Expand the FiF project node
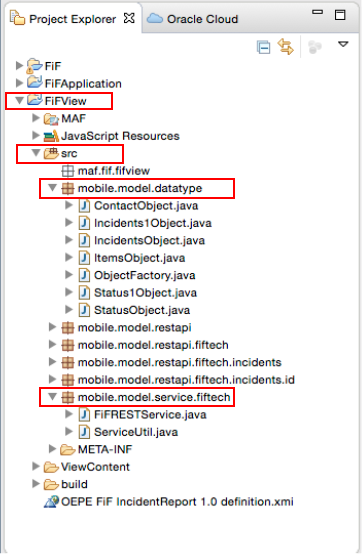The width and height of the screenshot is (362, 554). [x=19, y=66]
